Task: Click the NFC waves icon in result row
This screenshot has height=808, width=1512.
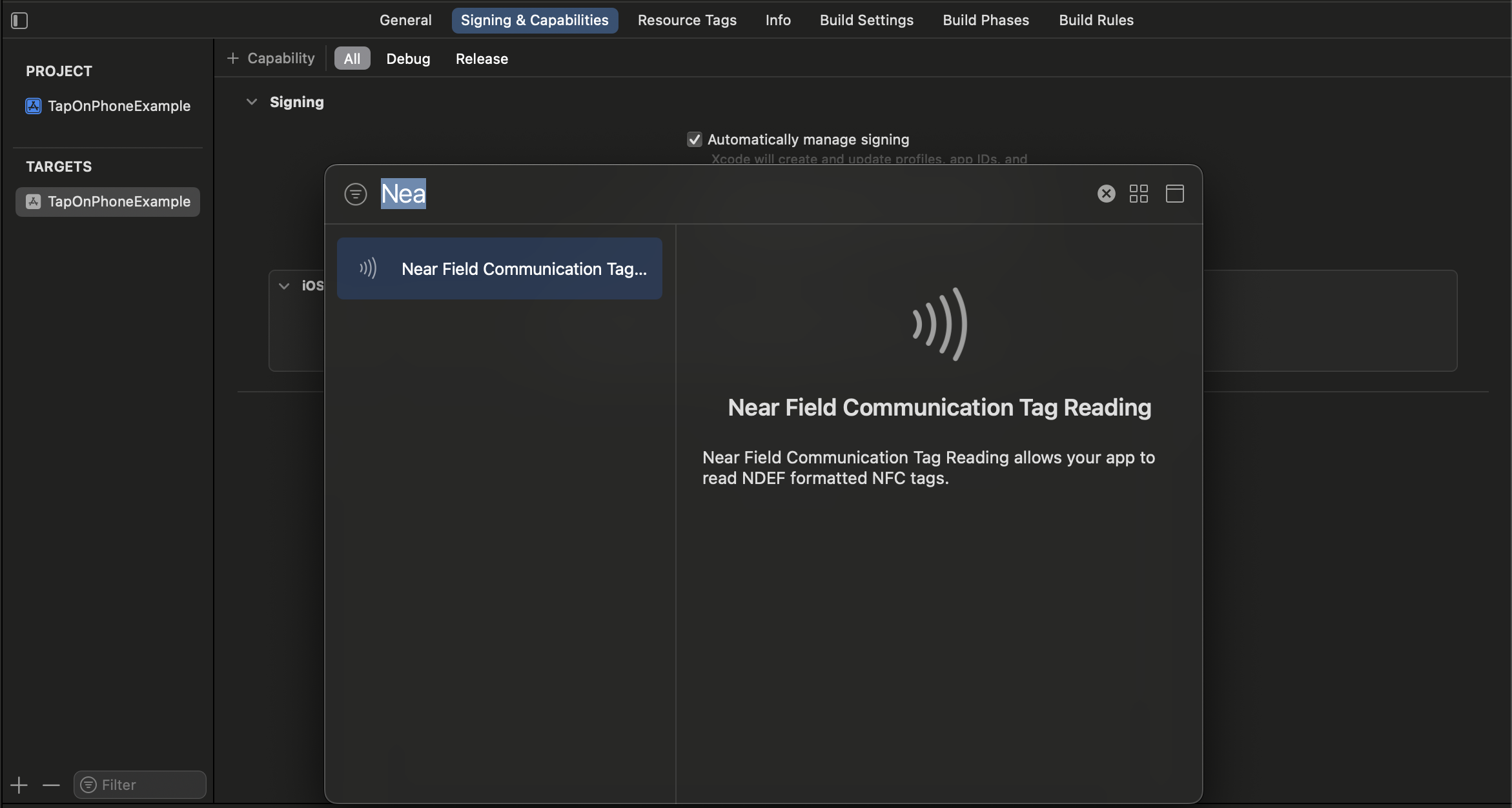Action: click(x=368, y=268)
